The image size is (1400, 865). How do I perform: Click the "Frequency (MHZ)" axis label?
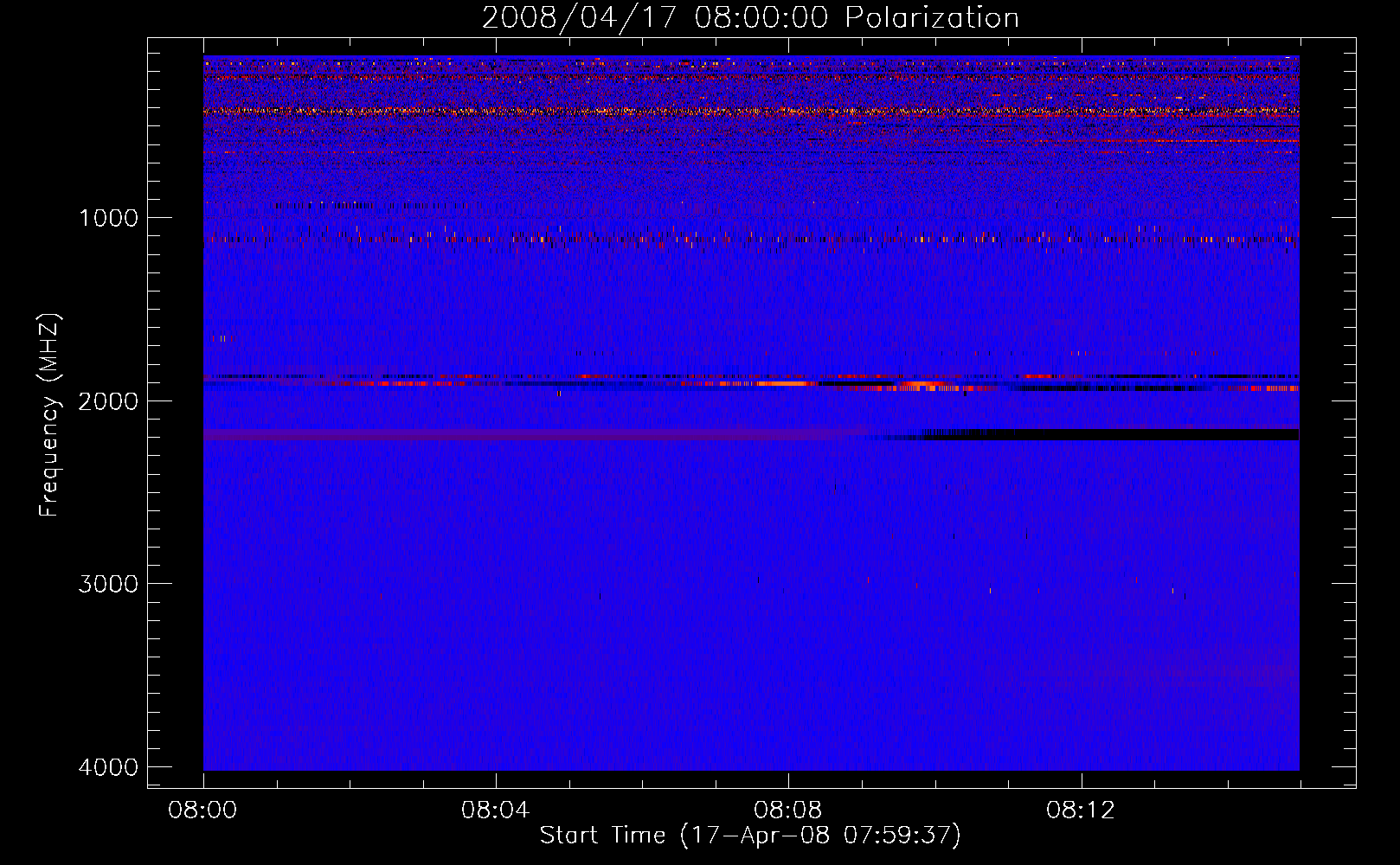click(x=49, y=415)
